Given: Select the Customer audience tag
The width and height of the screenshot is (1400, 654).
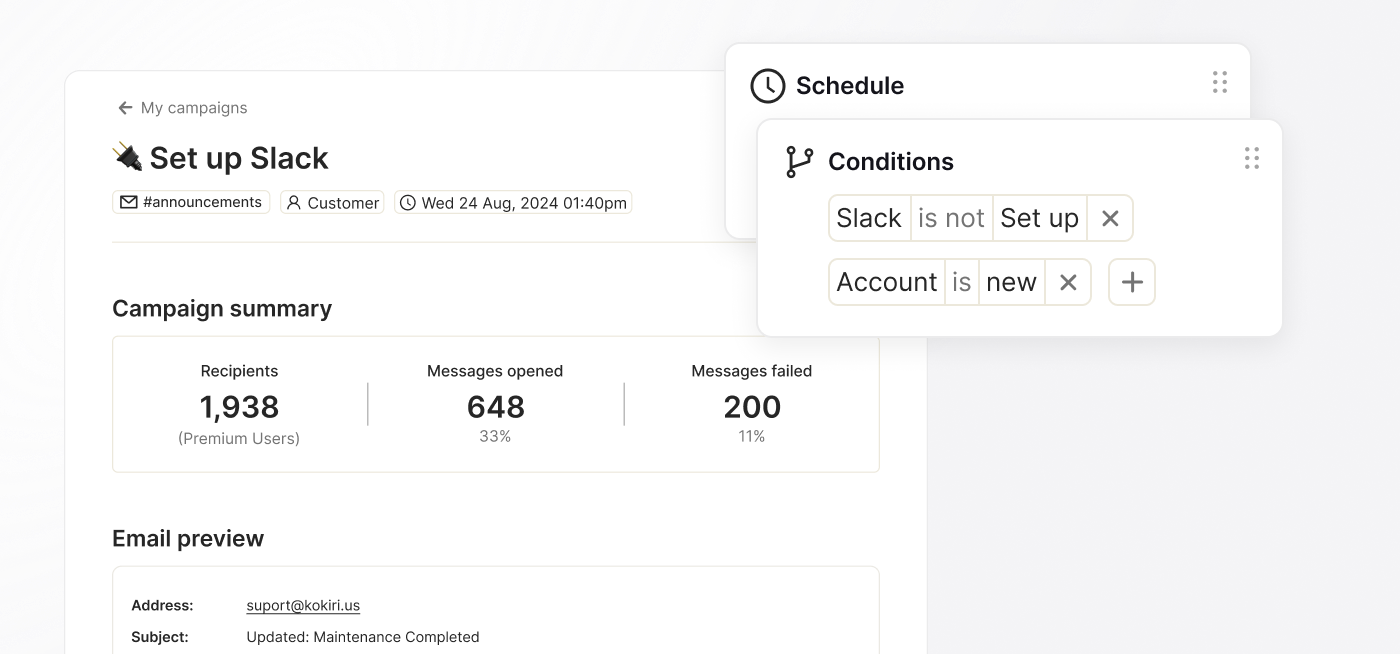Looking at the screenshot, I should pos(332,202).
